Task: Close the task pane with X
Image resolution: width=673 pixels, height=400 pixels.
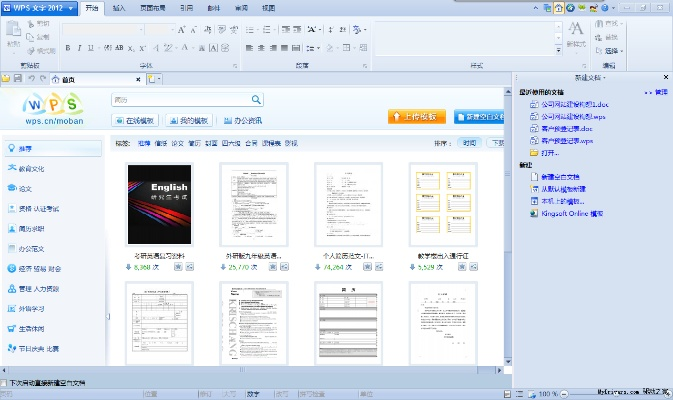Action: [666, 77]
